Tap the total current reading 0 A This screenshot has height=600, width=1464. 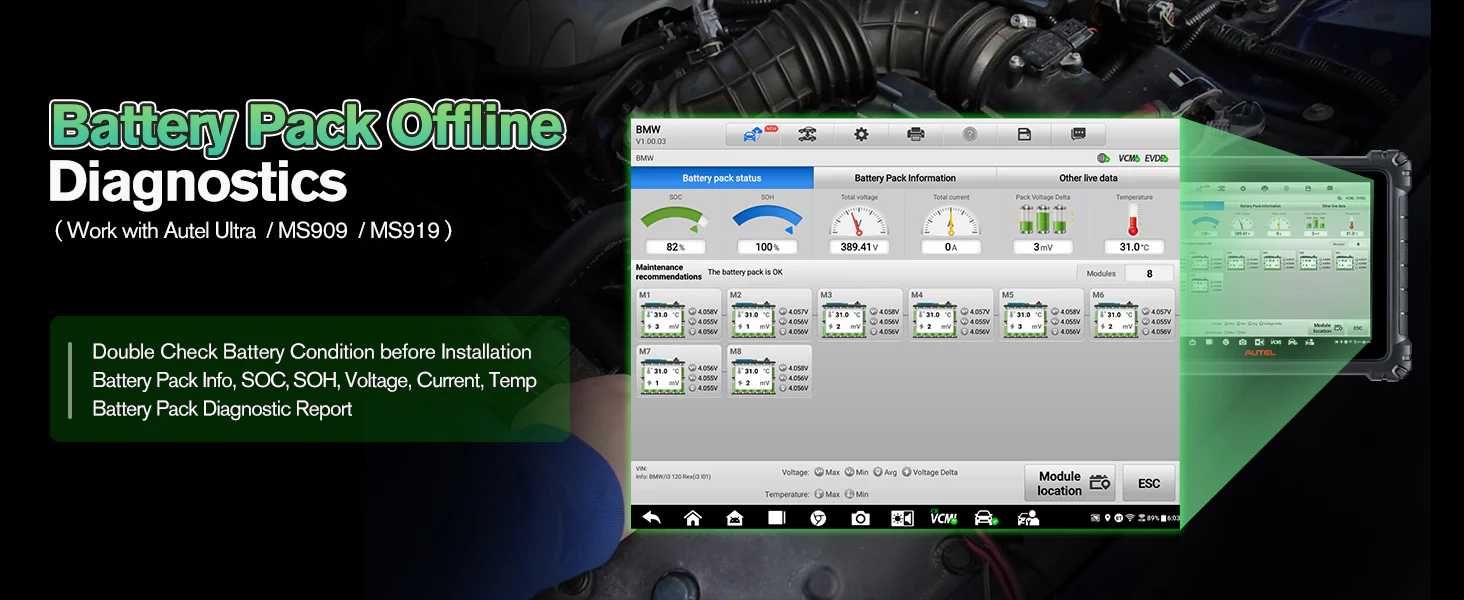pyautogui.click(x=951, y=247)
